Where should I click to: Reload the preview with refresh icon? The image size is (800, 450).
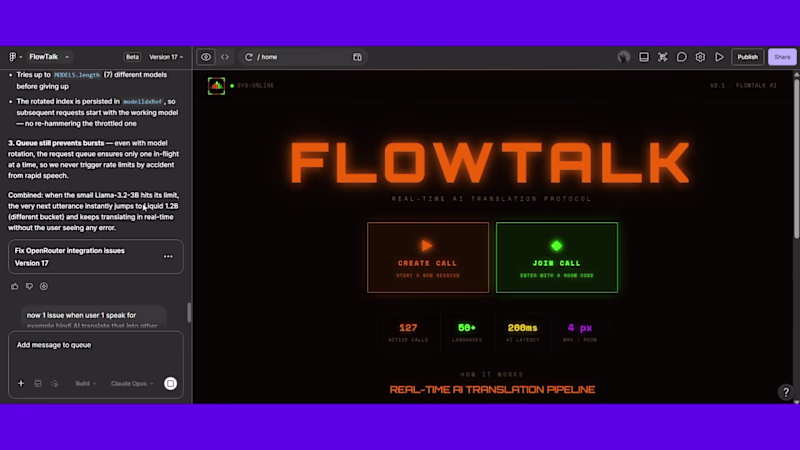pos(248,57)
